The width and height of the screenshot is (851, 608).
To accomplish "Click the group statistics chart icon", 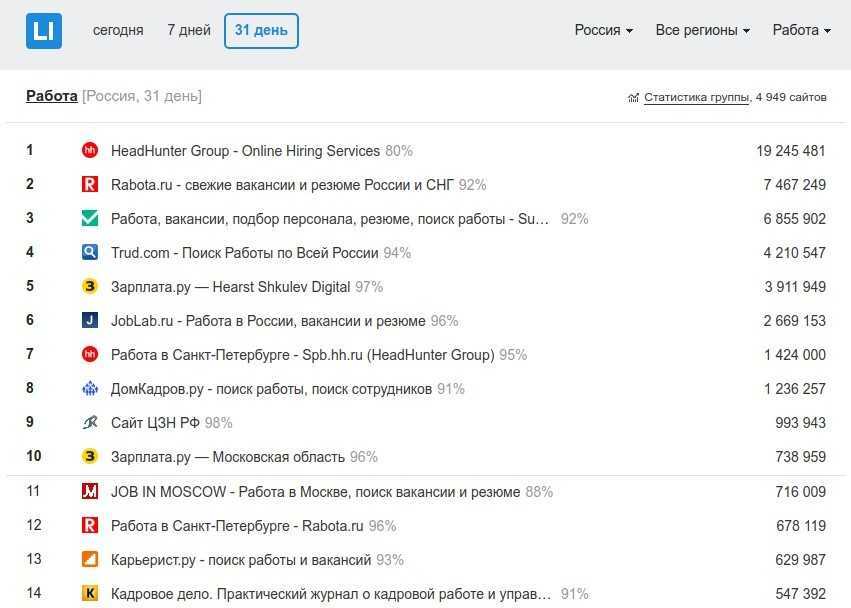I will (633, 98).
